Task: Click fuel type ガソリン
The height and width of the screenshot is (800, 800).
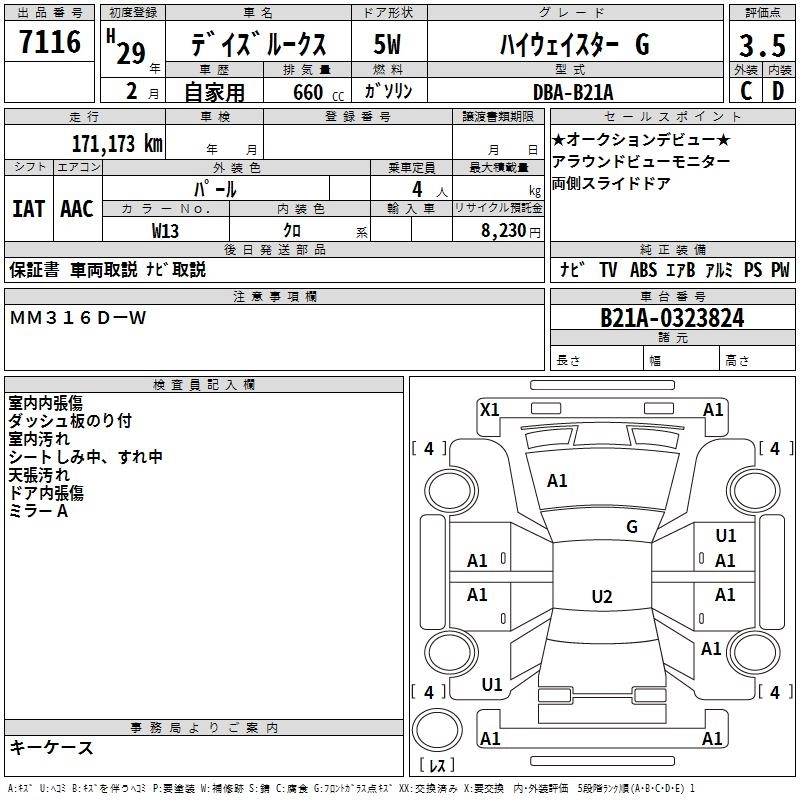Action: [388, 91]
